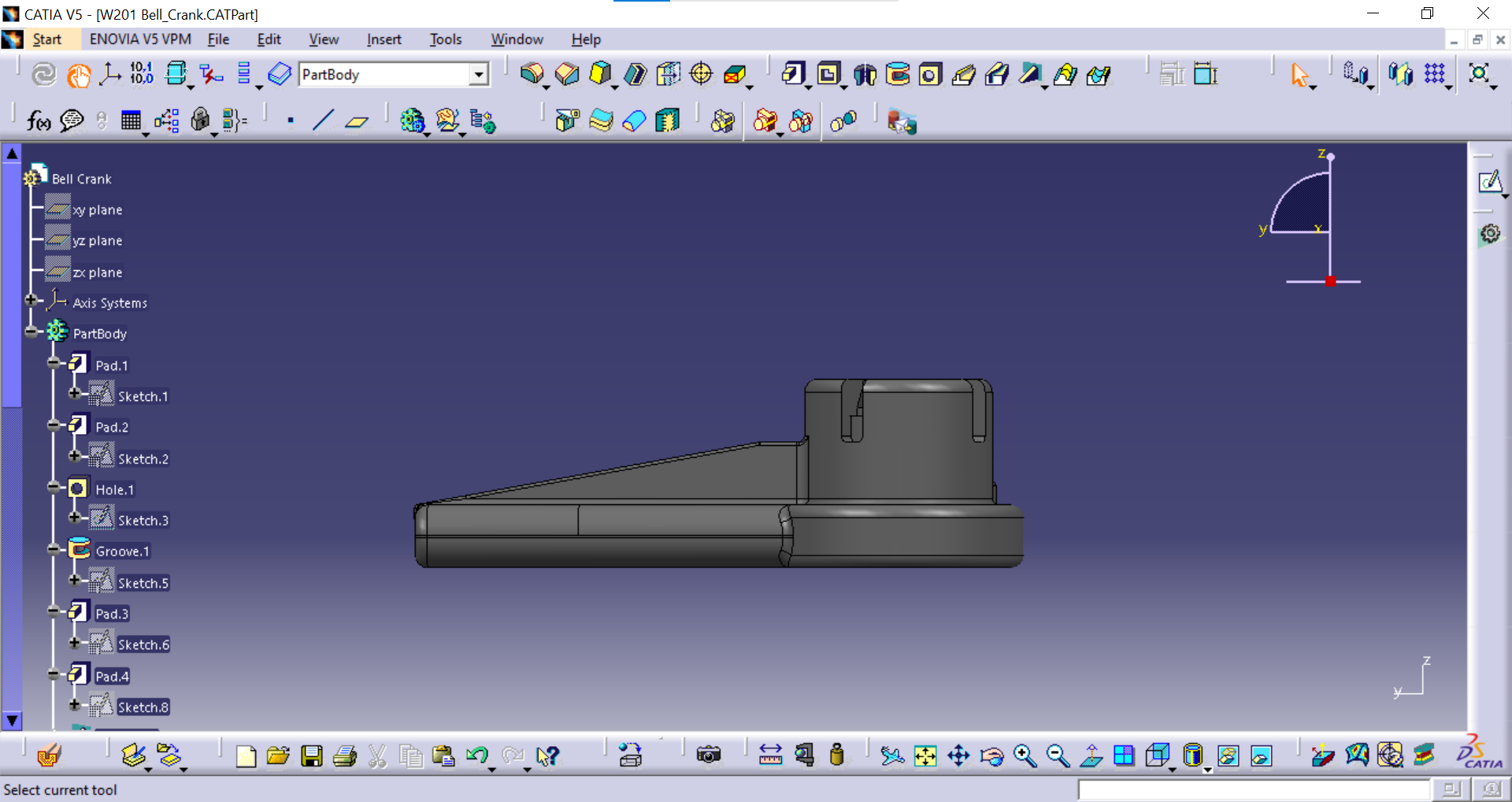
Task: Toggle the Pan view mode
Action: click(958, 756)
